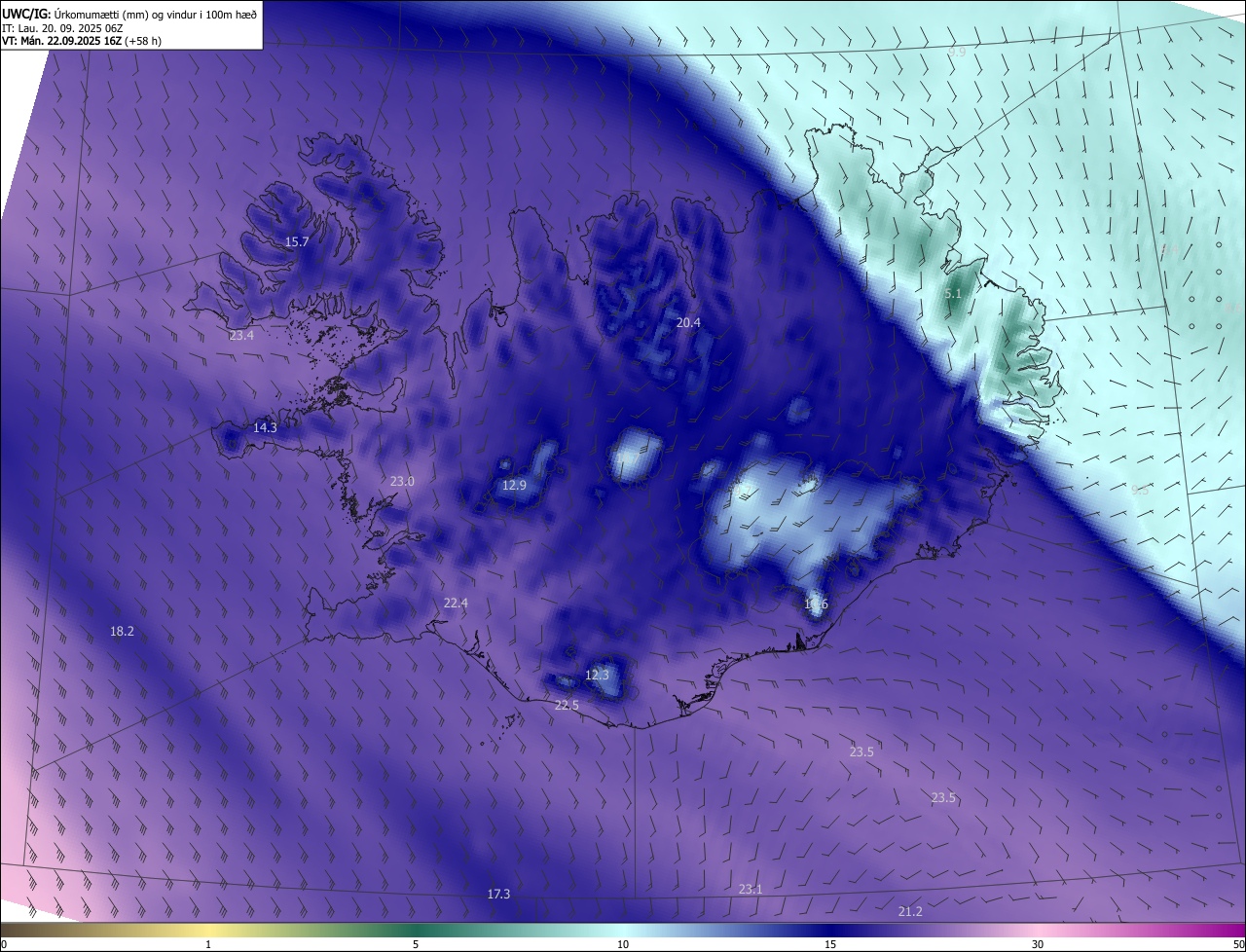Viewport: 1246px width, 952px height.
Task: Select the initialization time line "IT: Lau. 20. 09. 2025 06Z"
Action: coord(61,27)
